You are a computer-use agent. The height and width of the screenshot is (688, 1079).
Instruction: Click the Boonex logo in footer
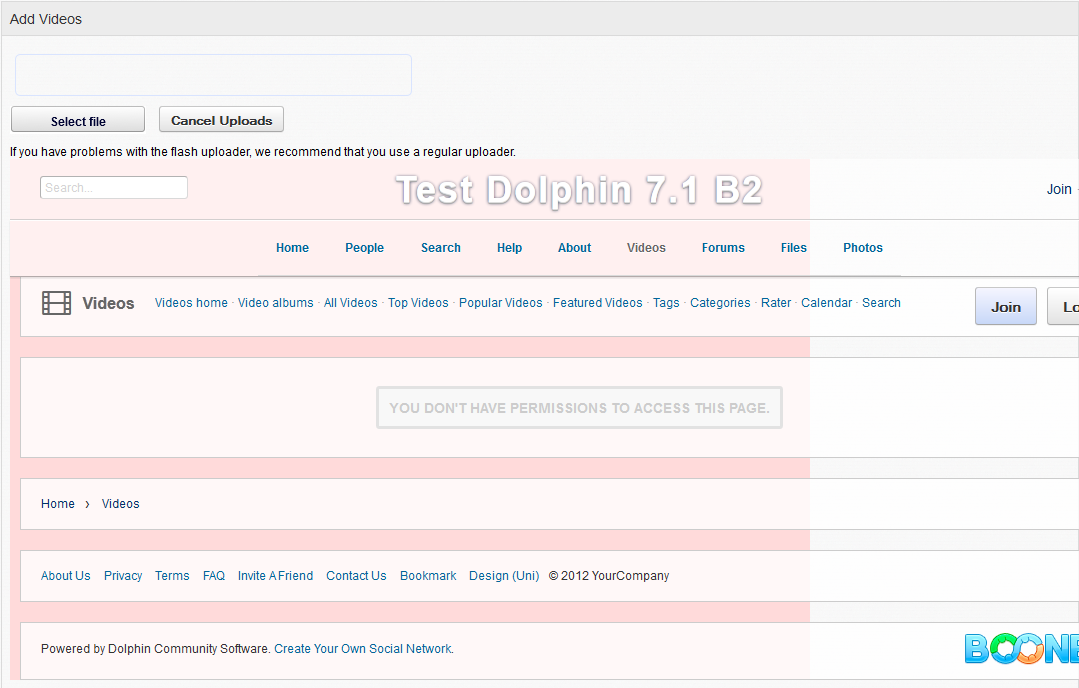(1021, 649)
